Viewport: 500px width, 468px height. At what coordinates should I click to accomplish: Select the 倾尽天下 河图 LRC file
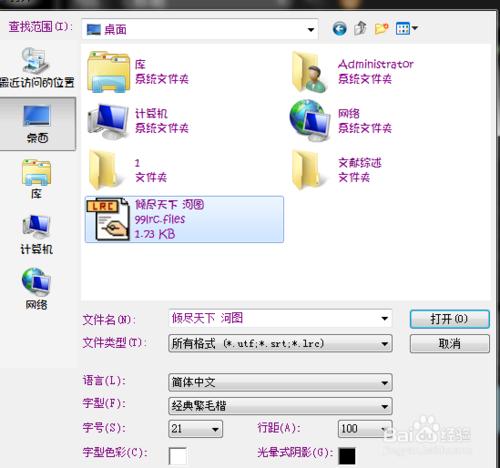coord(184,219)
